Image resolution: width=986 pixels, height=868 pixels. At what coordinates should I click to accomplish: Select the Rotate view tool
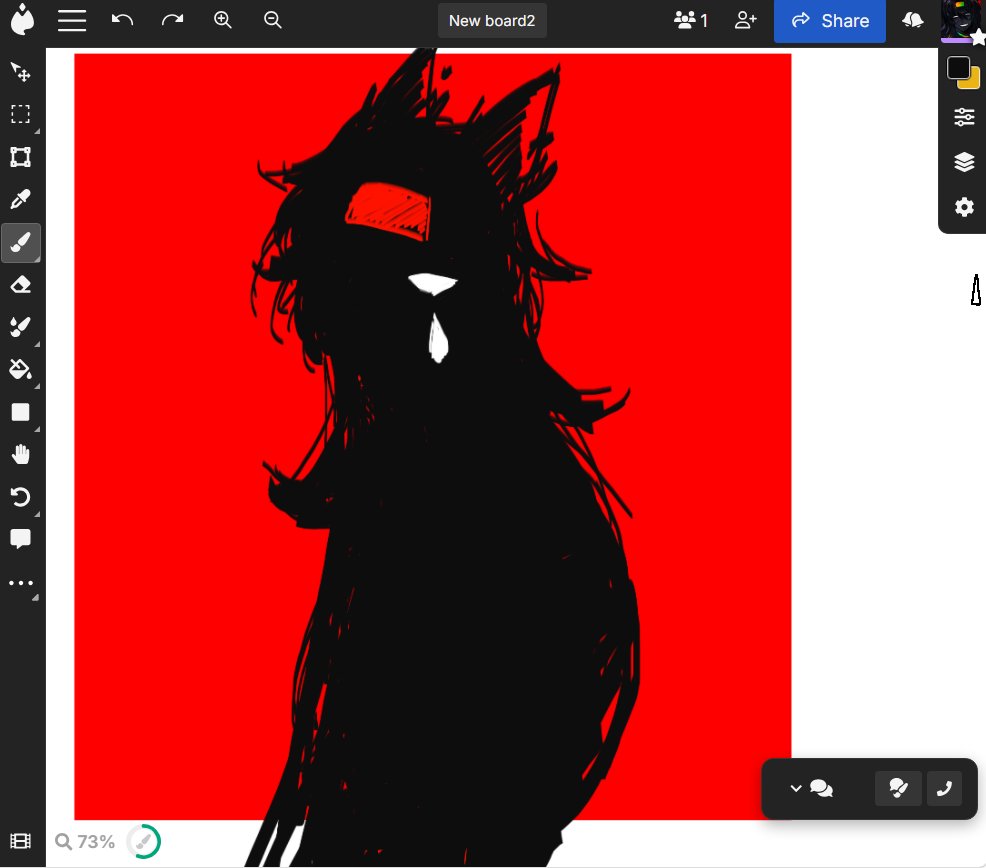21,497
